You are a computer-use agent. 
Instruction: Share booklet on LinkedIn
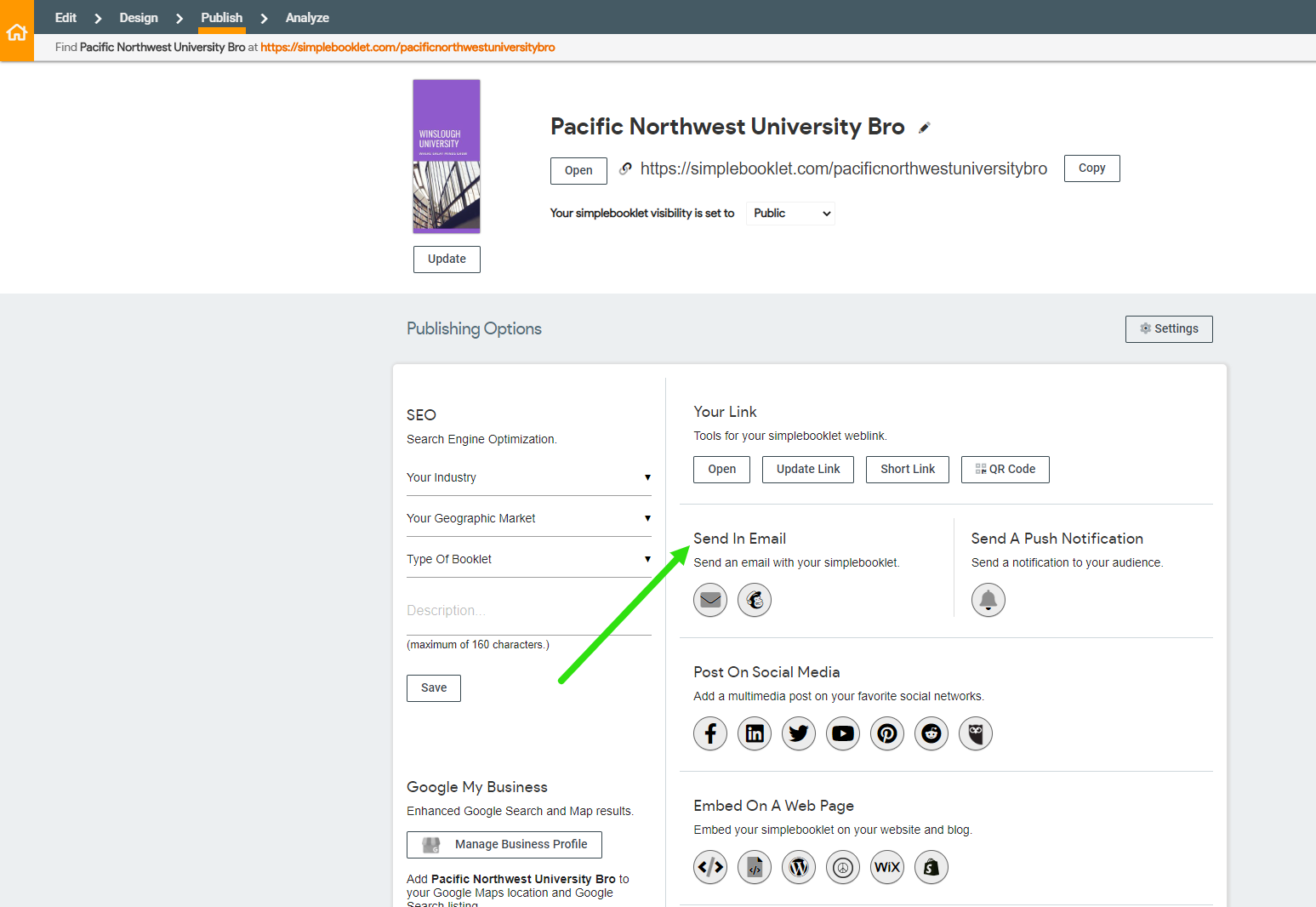pos(755,733)
